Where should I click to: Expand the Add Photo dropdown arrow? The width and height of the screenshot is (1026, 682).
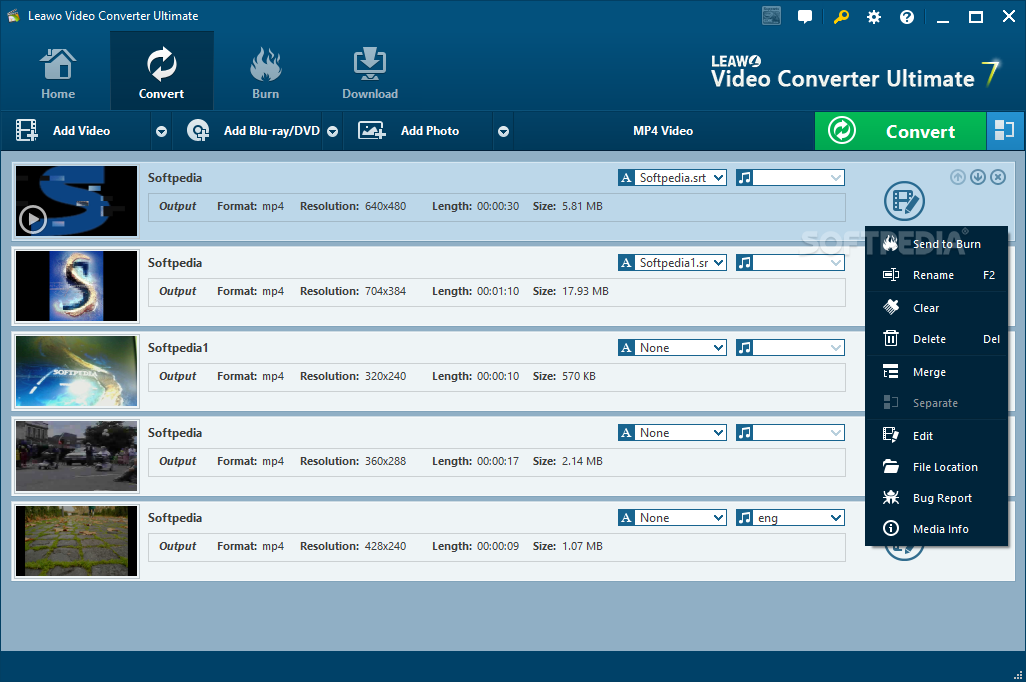coord(503,132)
